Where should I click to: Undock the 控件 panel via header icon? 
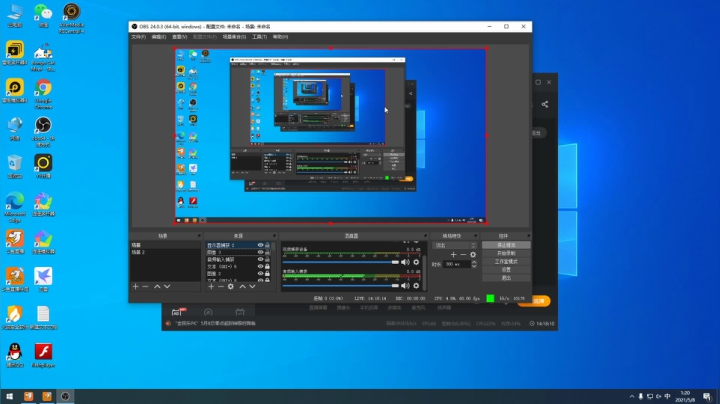(528, 236)
